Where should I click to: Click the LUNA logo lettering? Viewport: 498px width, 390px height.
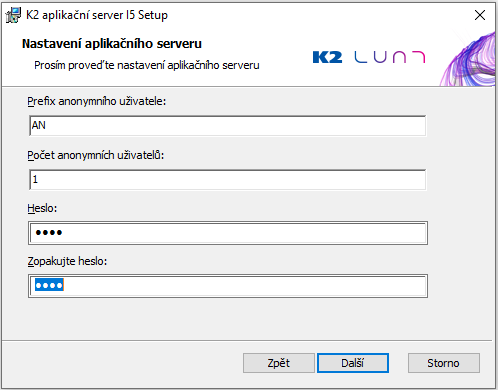(390, 57)
